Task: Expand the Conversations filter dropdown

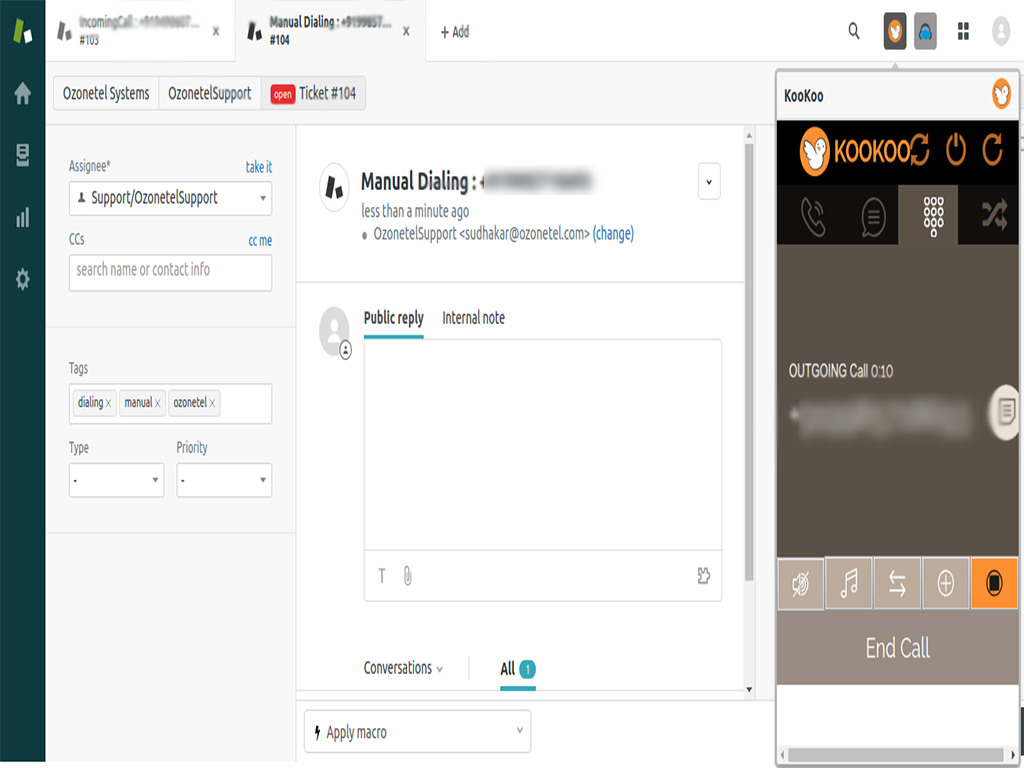Action: coord(401,668)
